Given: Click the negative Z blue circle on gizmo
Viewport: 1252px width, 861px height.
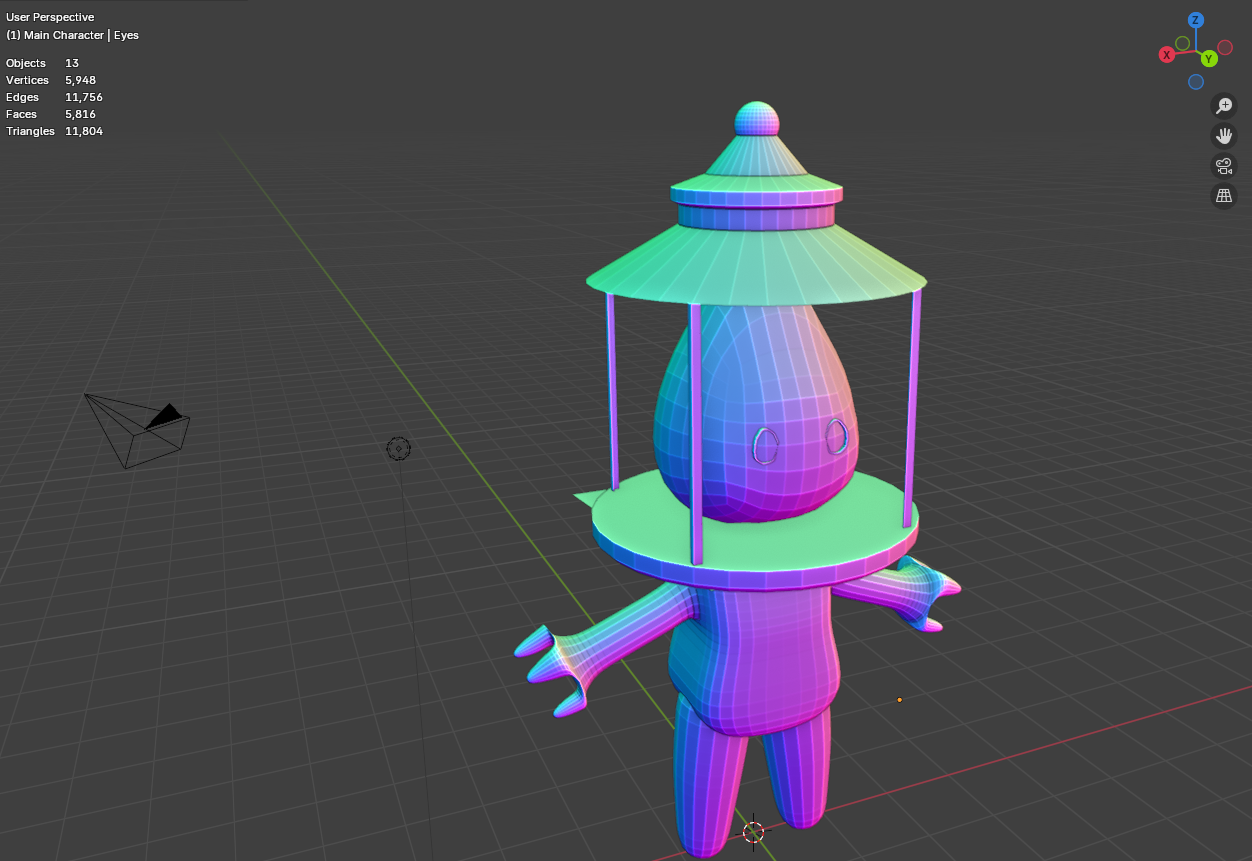Looking at the screenshot, I should [x=1196, y=82].
